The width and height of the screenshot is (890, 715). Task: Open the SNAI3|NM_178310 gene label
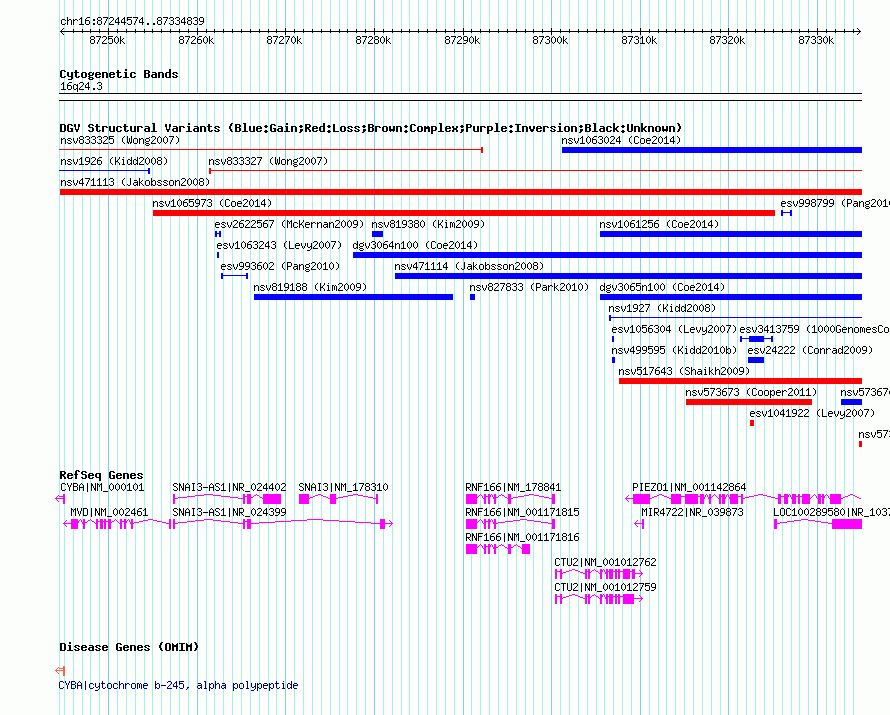pos(343,487)
